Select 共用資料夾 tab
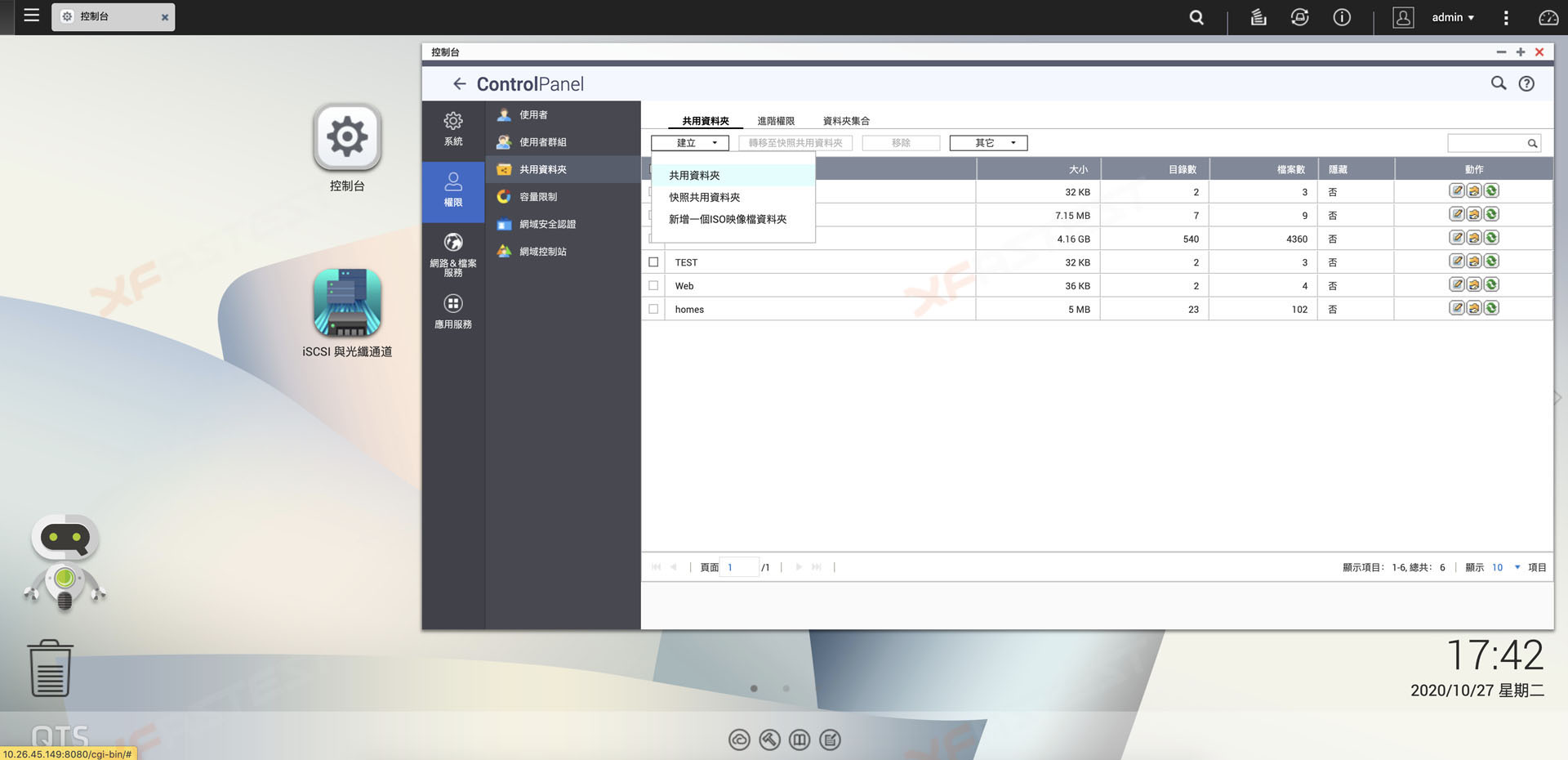The image size is (1568, 760). pyautogui.click(x=706, y=121)
